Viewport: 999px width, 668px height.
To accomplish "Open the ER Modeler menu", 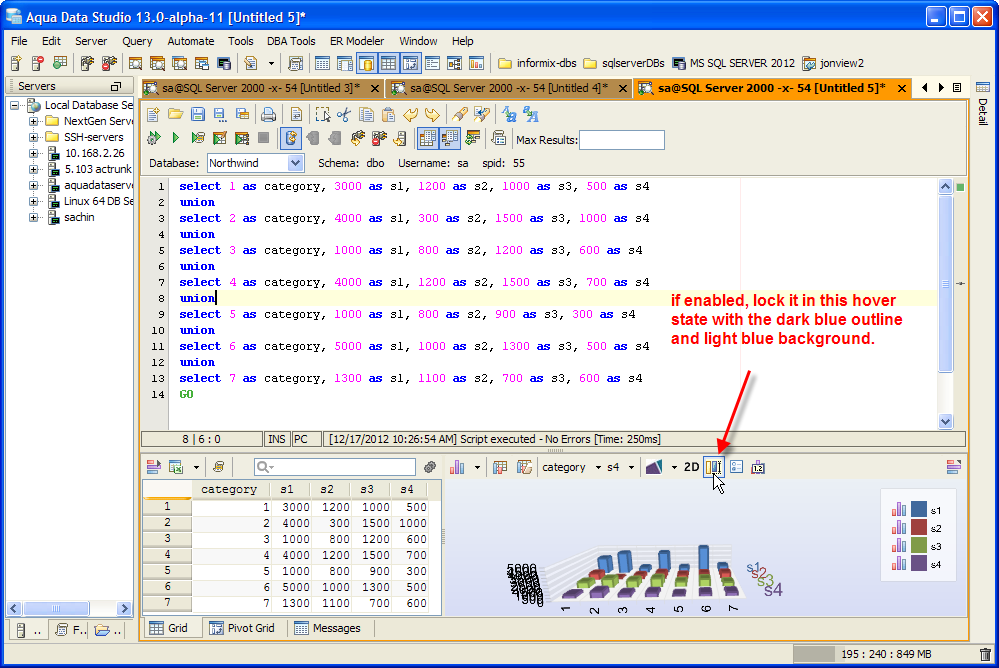I will point(357,41).
